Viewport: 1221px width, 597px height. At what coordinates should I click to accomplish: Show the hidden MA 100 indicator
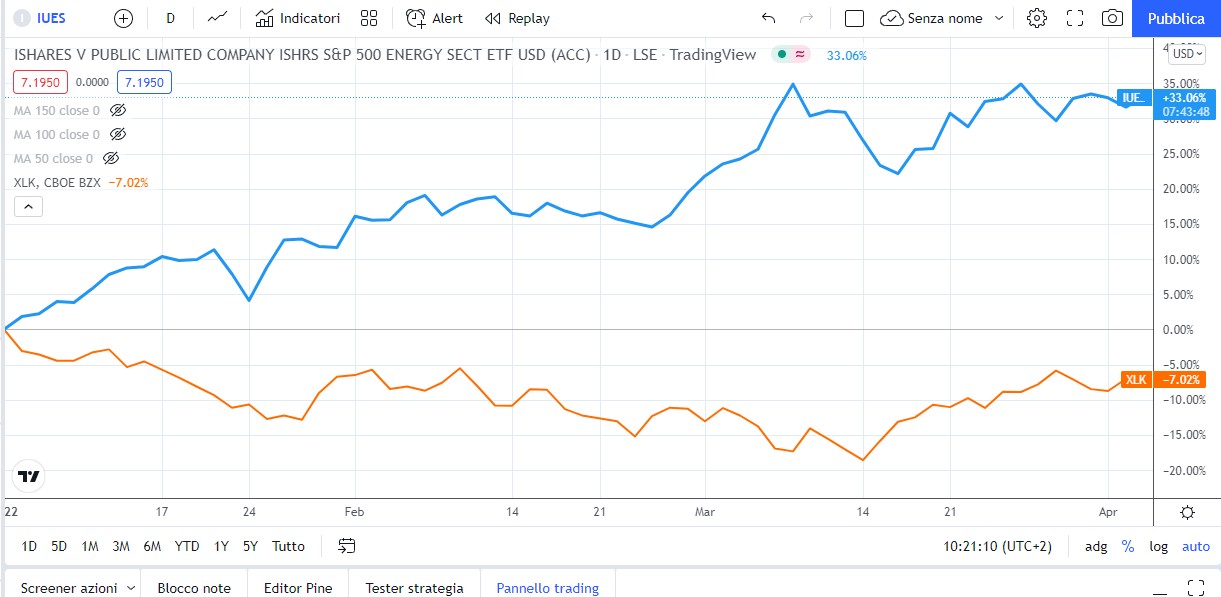click(118, 134)
